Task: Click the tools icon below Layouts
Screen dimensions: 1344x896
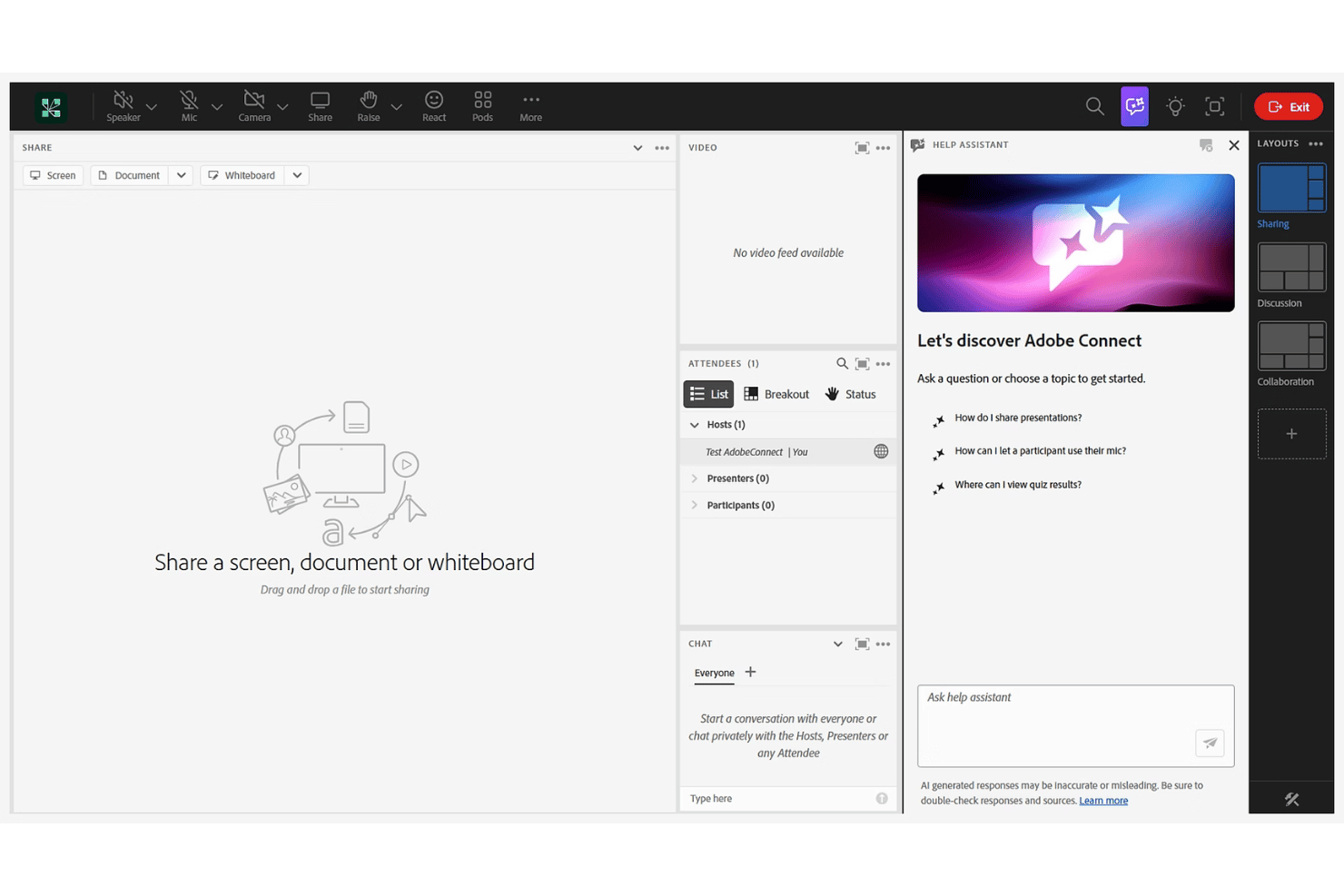Action: point(1292,800)
